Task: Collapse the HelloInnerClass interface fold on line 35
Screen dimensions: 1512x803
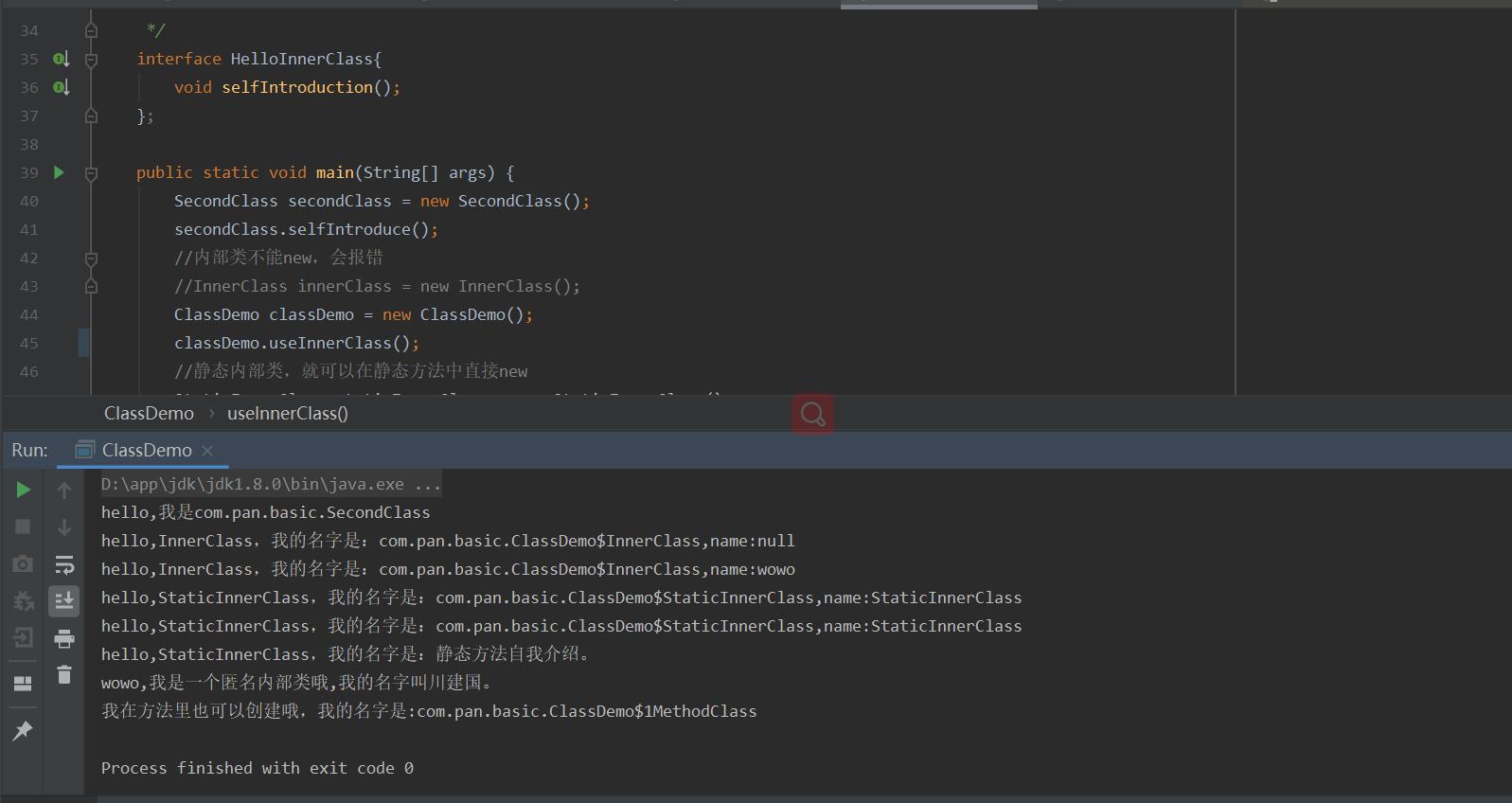Action: coord(91,60)
